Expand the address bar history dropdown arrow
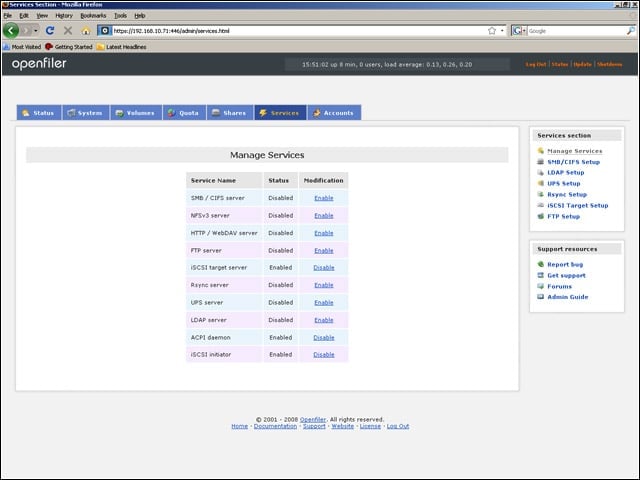This screenshot has height=480, width=640. [502, 31]
